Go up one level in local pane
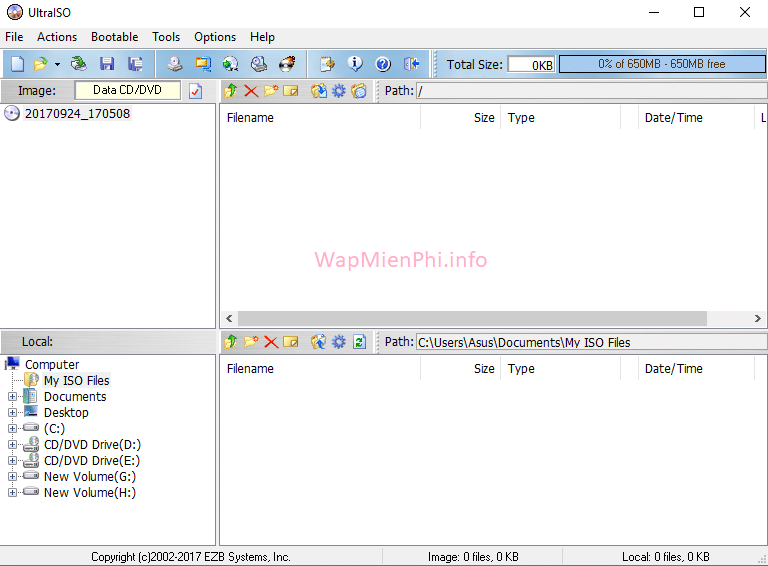 (231, 342)
